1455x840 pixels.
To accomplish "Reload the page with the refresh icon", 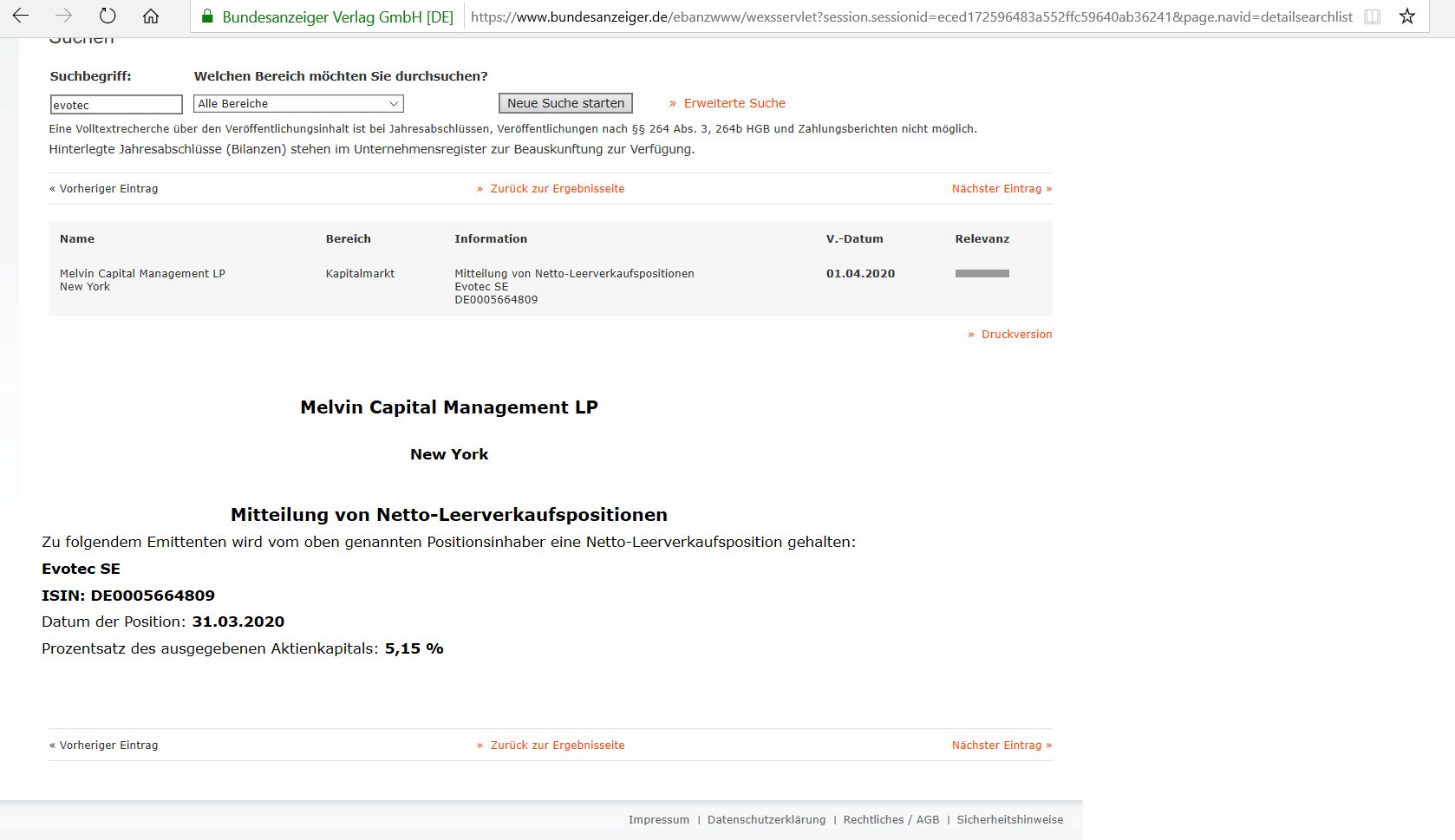I will coord(108,16).
